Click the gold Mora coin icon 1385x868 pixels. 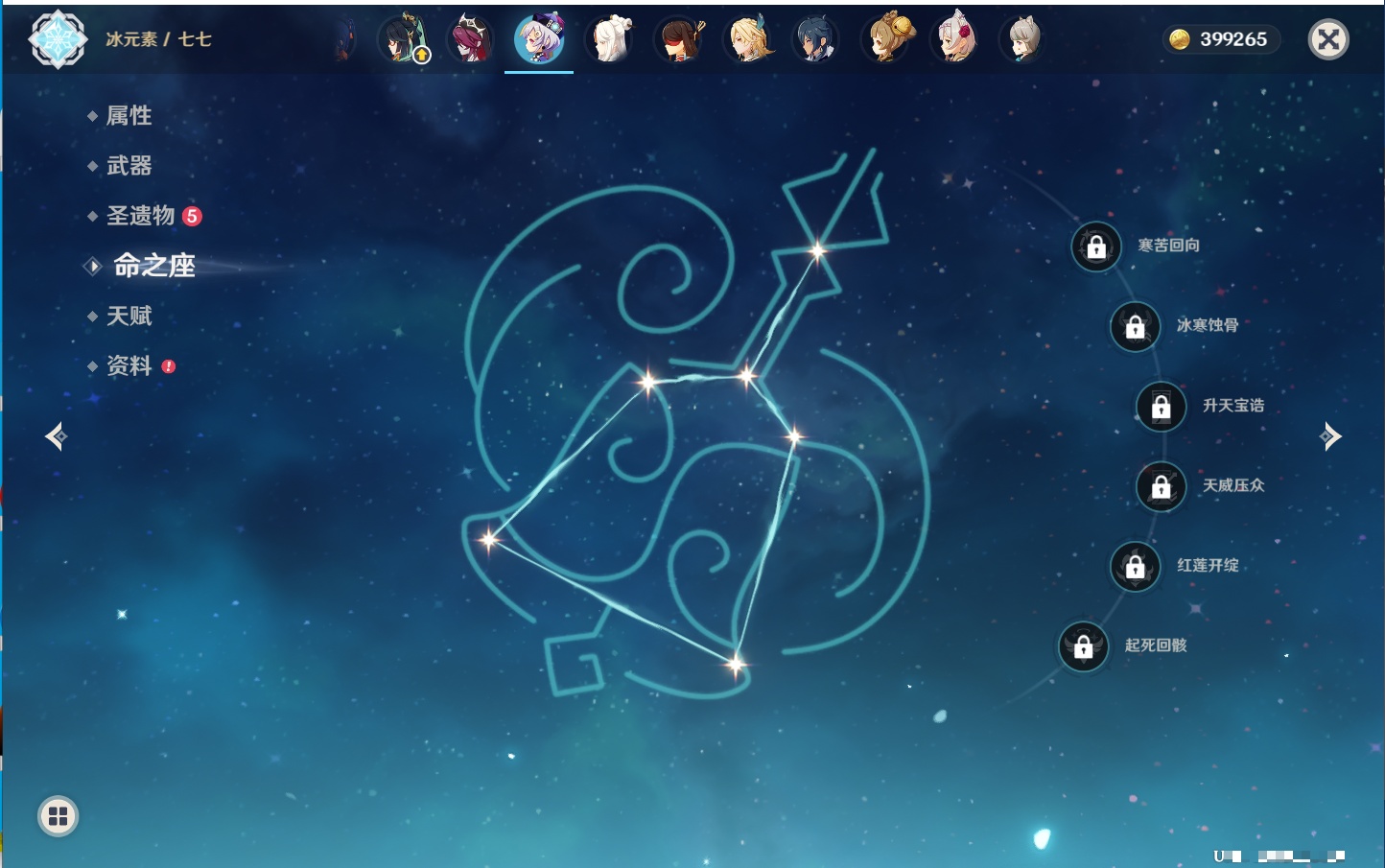pyautogui.click(x=1180, y=39)
